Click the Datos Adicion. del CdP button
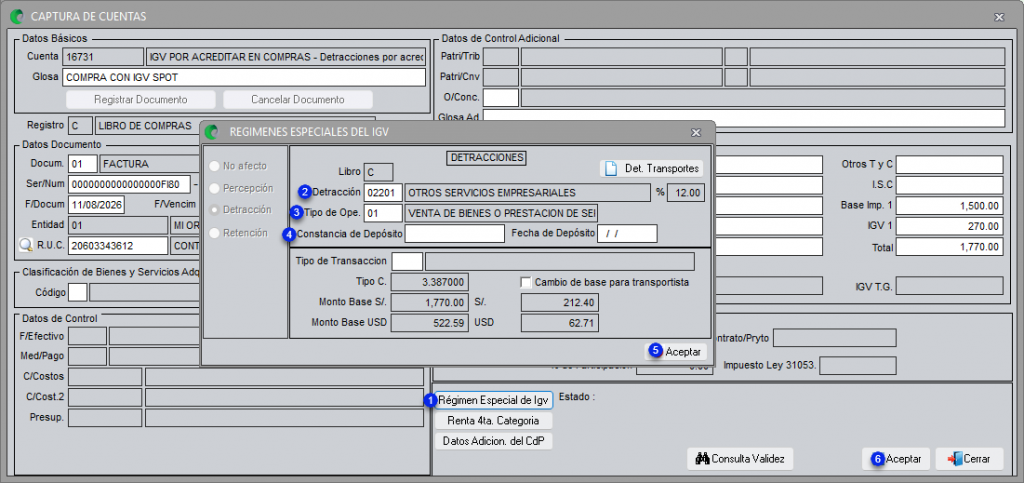 [x=494, y=441]
